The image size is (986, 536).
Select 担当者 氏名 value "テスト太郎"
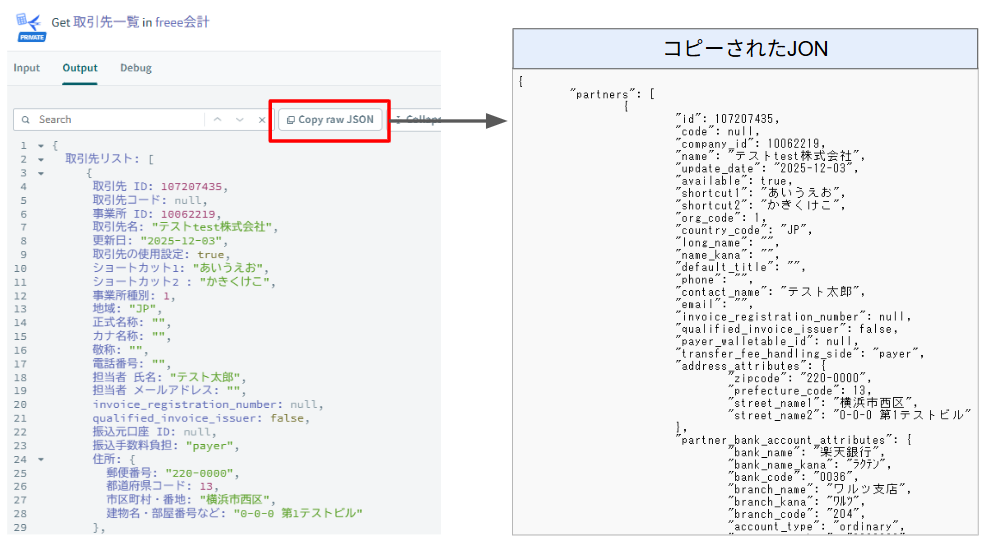pyautogui.click(x=205, y=377)
